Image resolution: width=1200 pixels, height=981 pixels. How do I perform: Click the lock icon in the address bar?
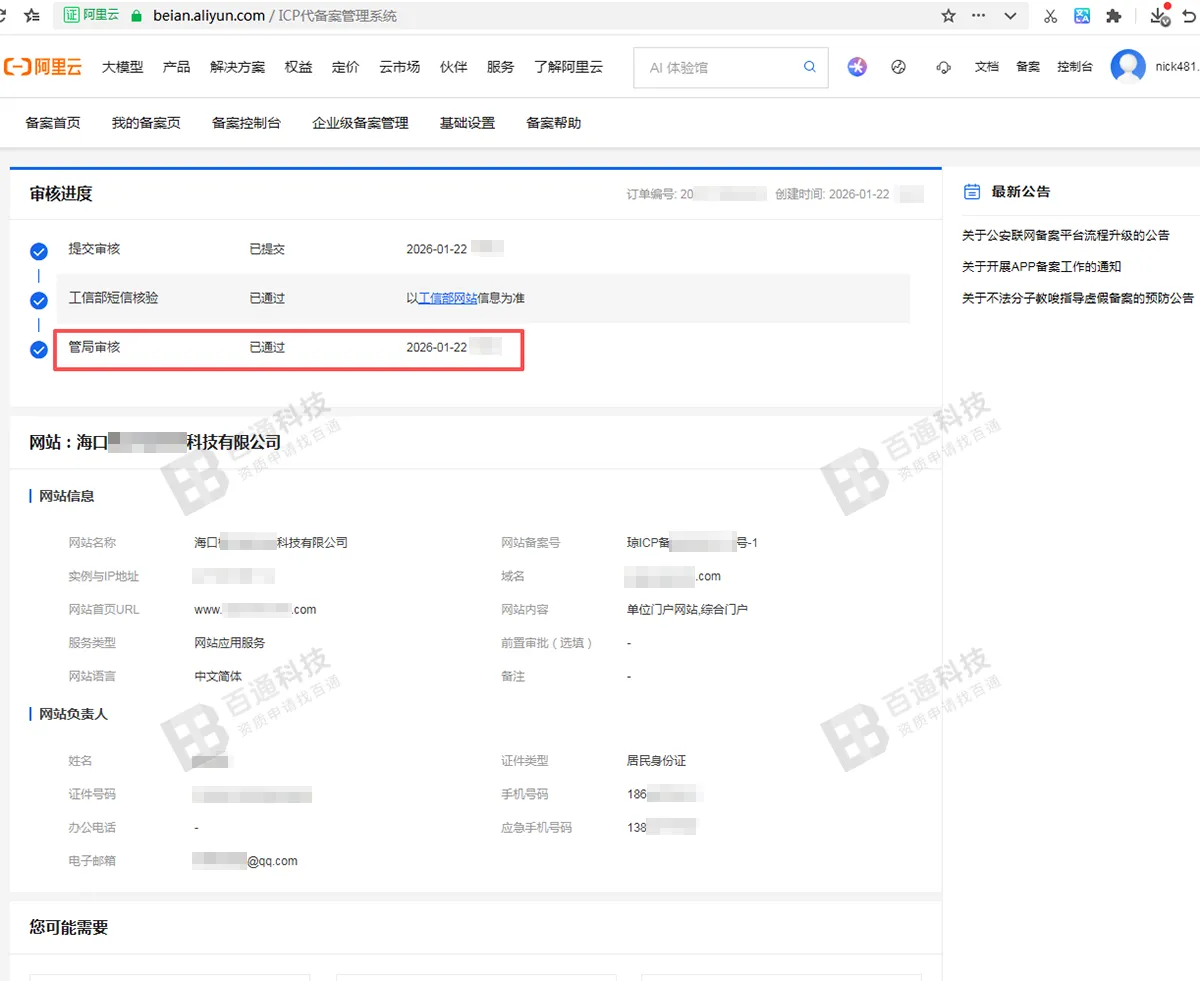pyautogui.click(x=135, y=15)
